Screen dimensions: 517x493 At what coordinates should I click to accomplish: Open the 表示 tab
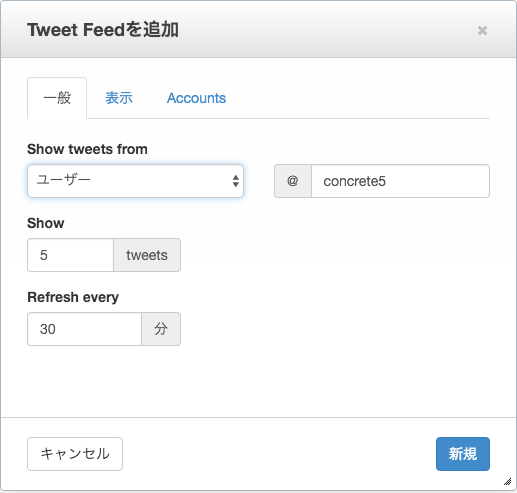[119, 98]
